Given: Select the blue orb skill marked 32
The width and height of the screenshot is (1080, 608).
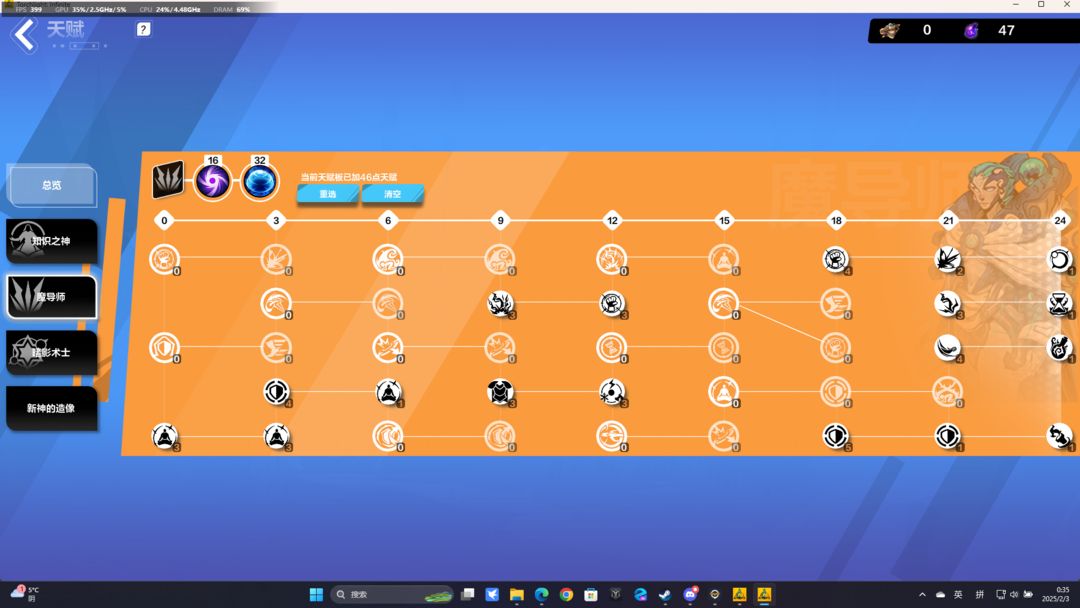Looking at the screenshot, I should coord(260,182).
